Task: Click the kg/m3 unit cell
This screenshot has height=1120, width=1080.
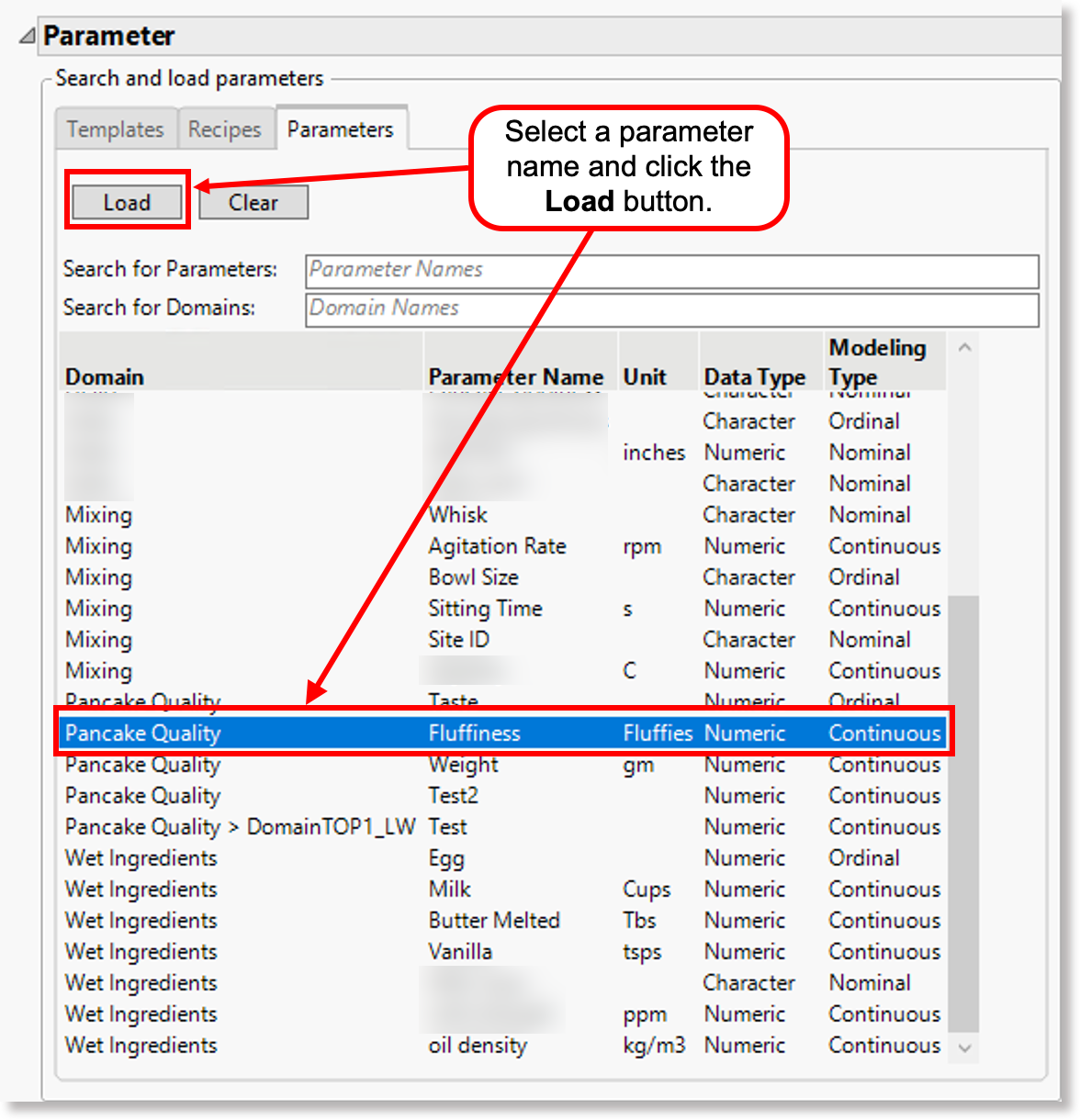Action: click(654, 1047)
